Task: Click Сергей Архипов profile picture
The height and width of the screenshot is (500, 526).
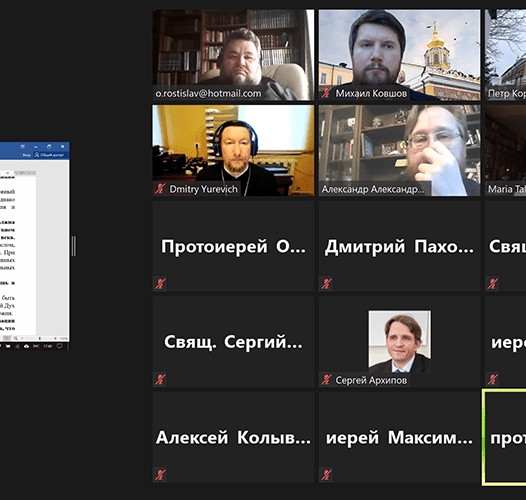Action: point(400,341)
